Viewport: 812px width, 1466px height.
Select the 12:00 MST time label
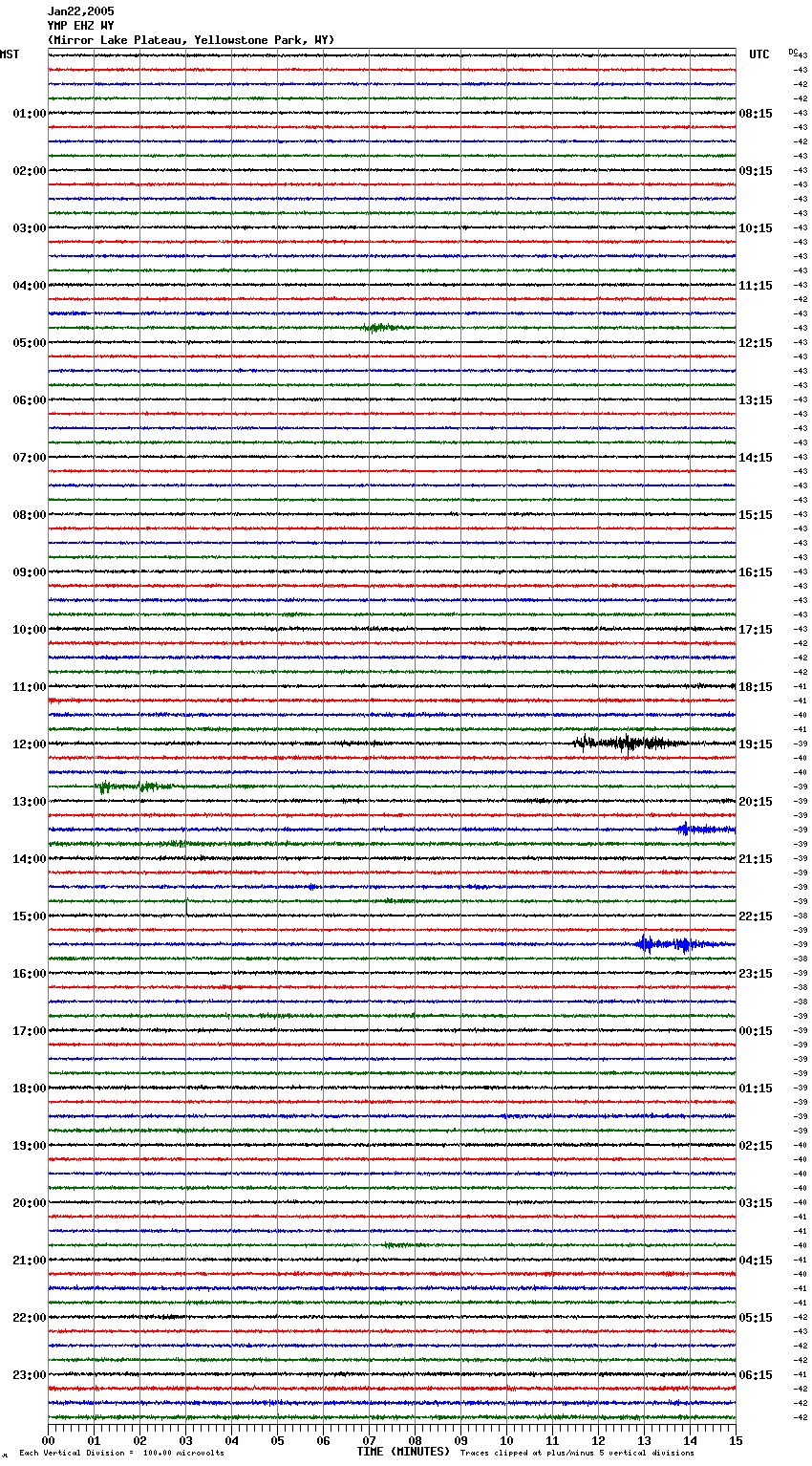coord(30,744)
